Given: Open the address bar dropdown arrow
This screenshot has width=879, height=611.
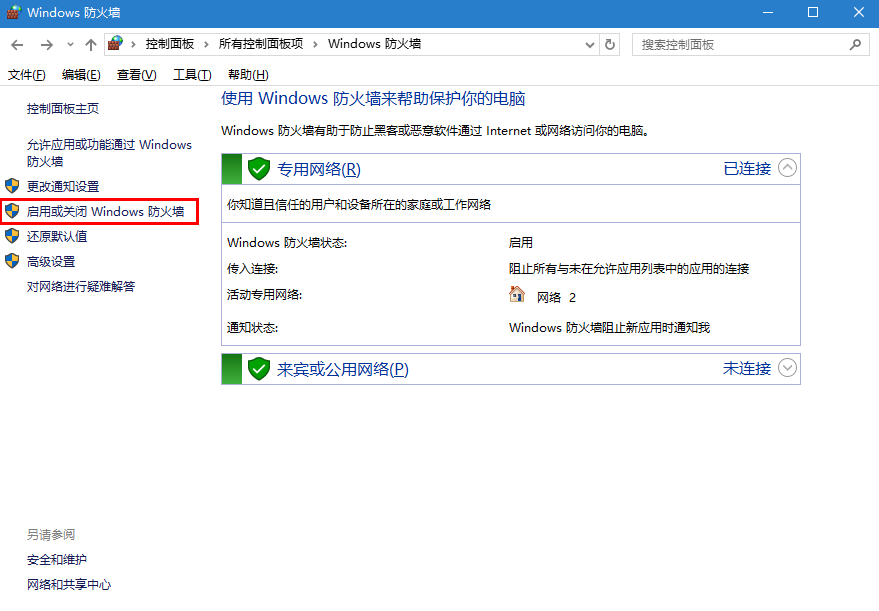Looking at the screenshot, I should click(592, 44).
